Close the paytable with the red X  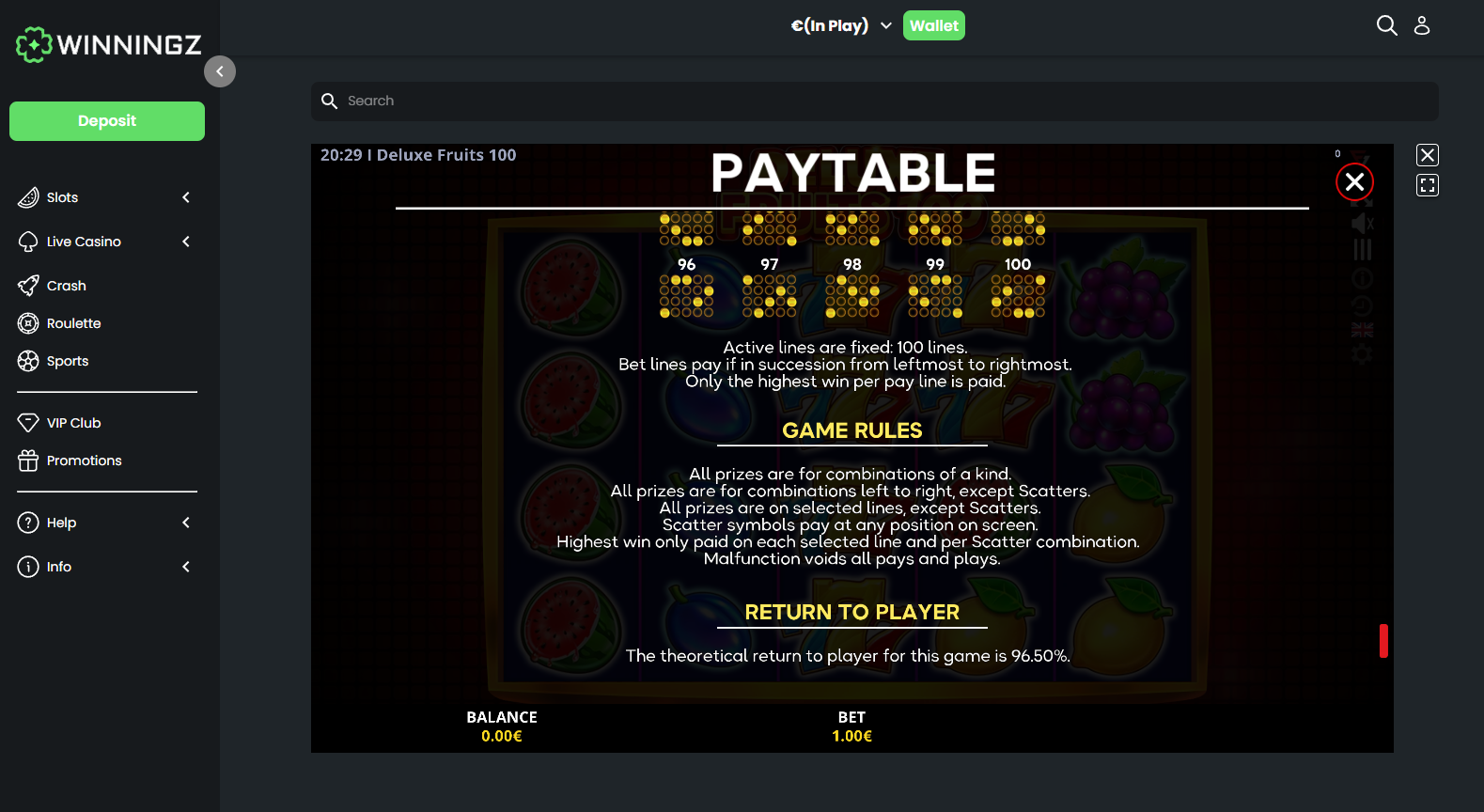(1354, 182)
